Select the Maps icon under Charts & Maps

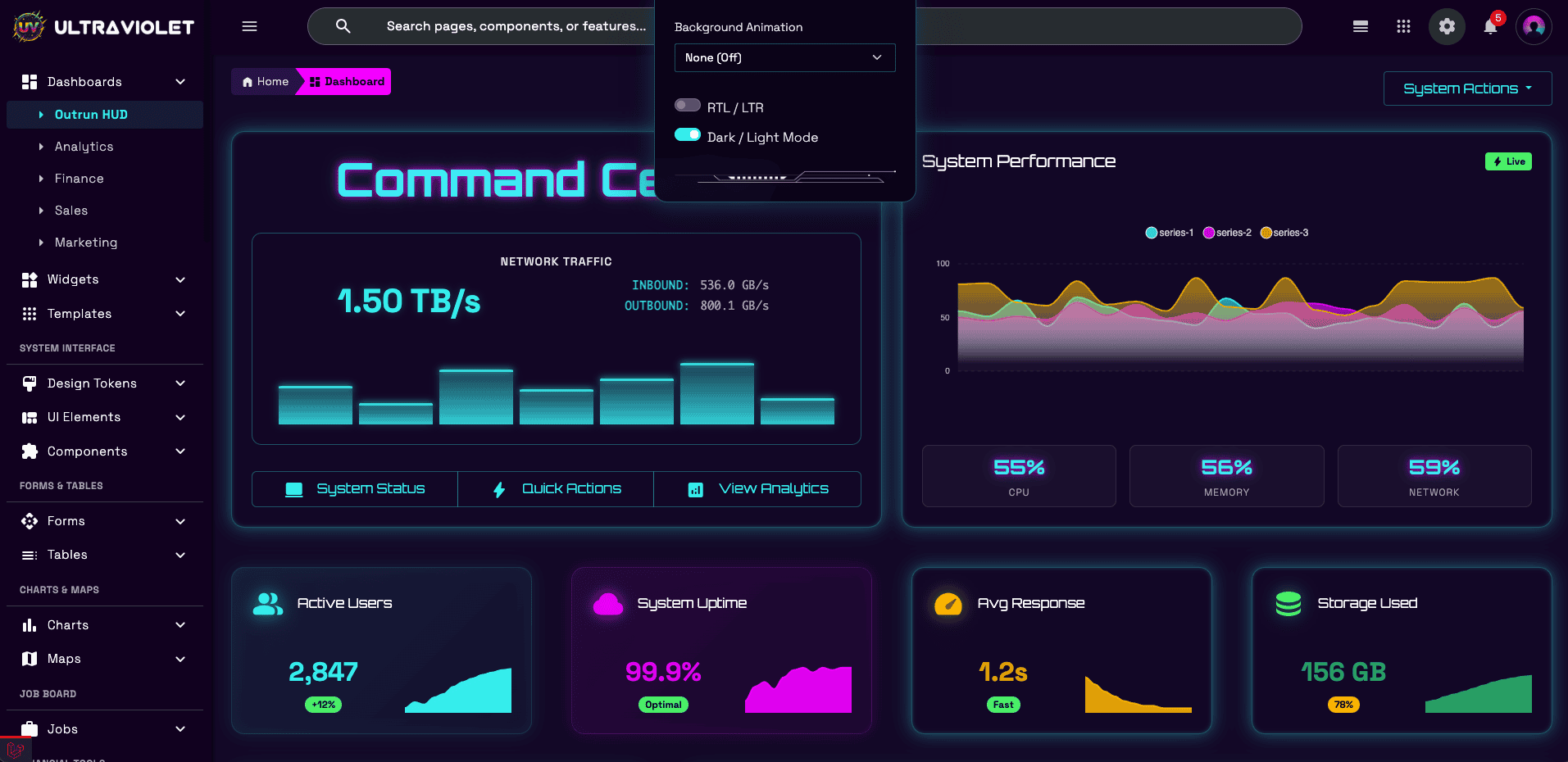30,658
